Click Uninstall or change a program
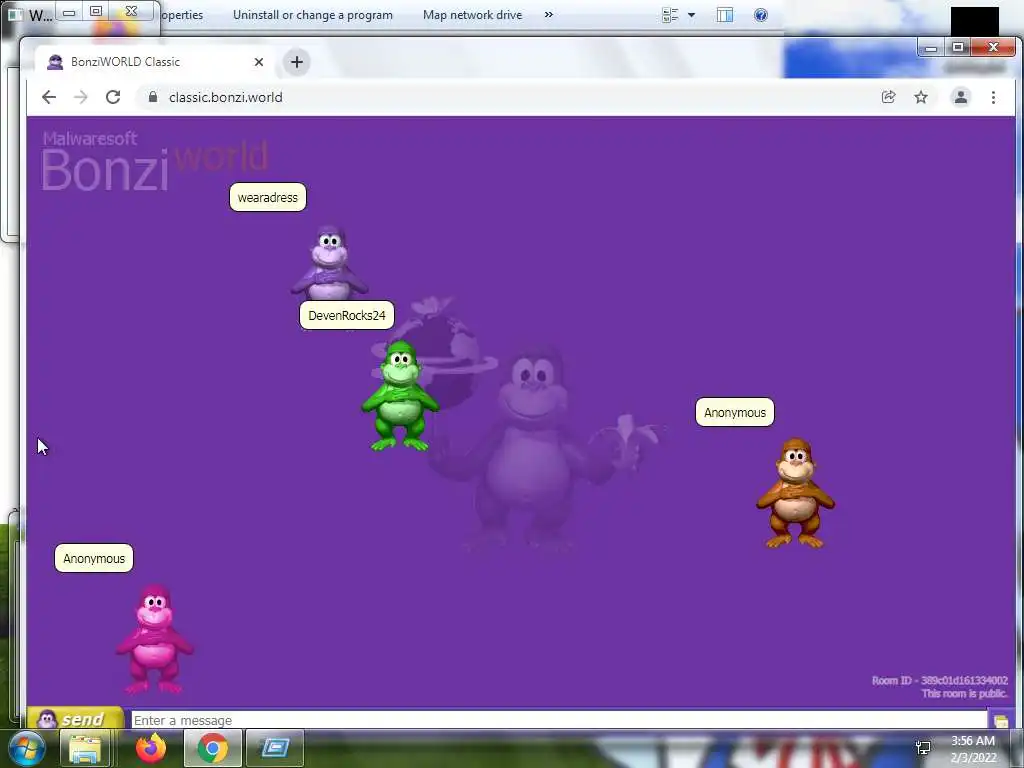This screenshot has width=1024, height=768. coord(313,15)
